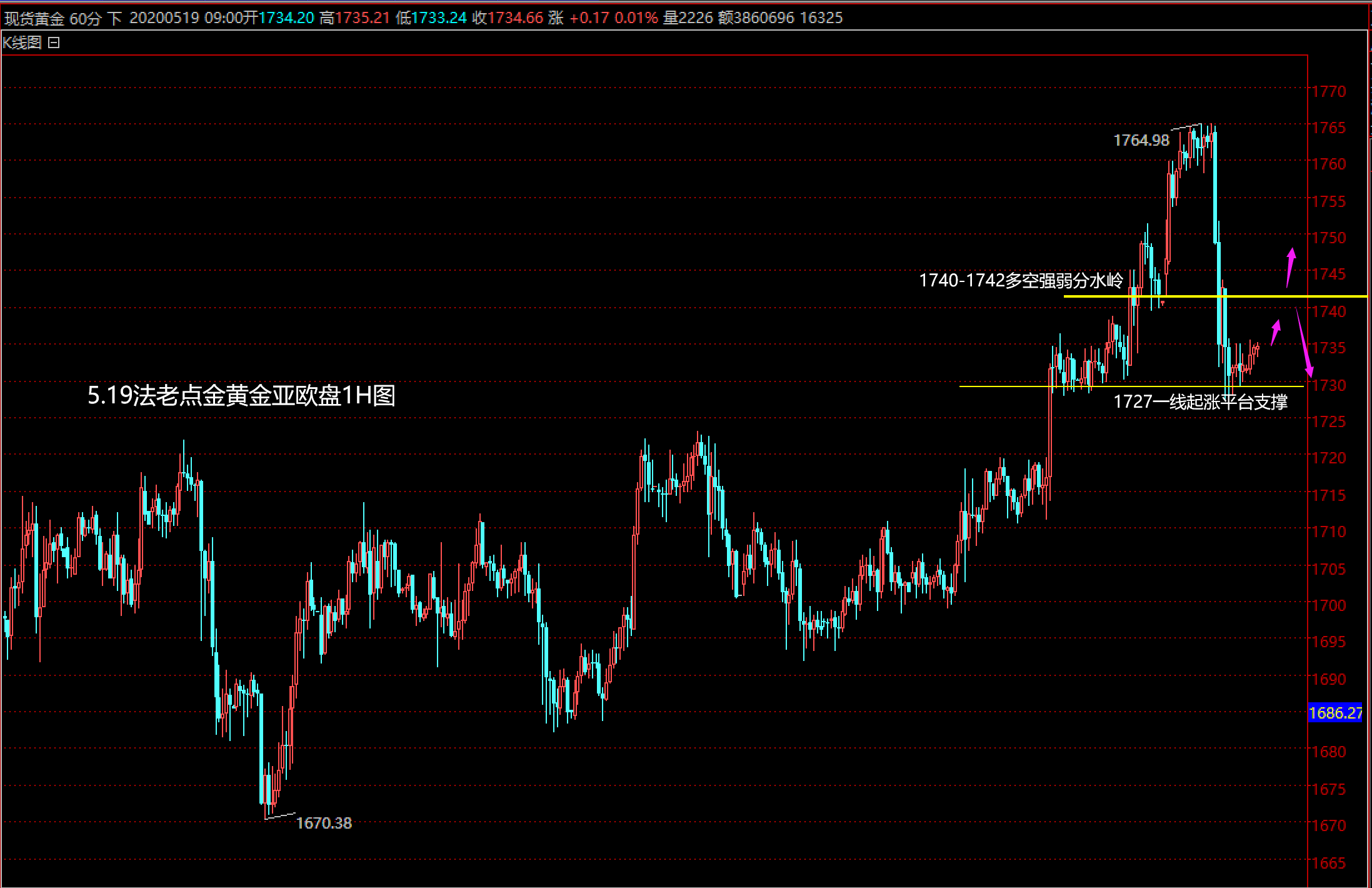Select the 5.19法老点金 chart title text

click(x=241, y=395)
